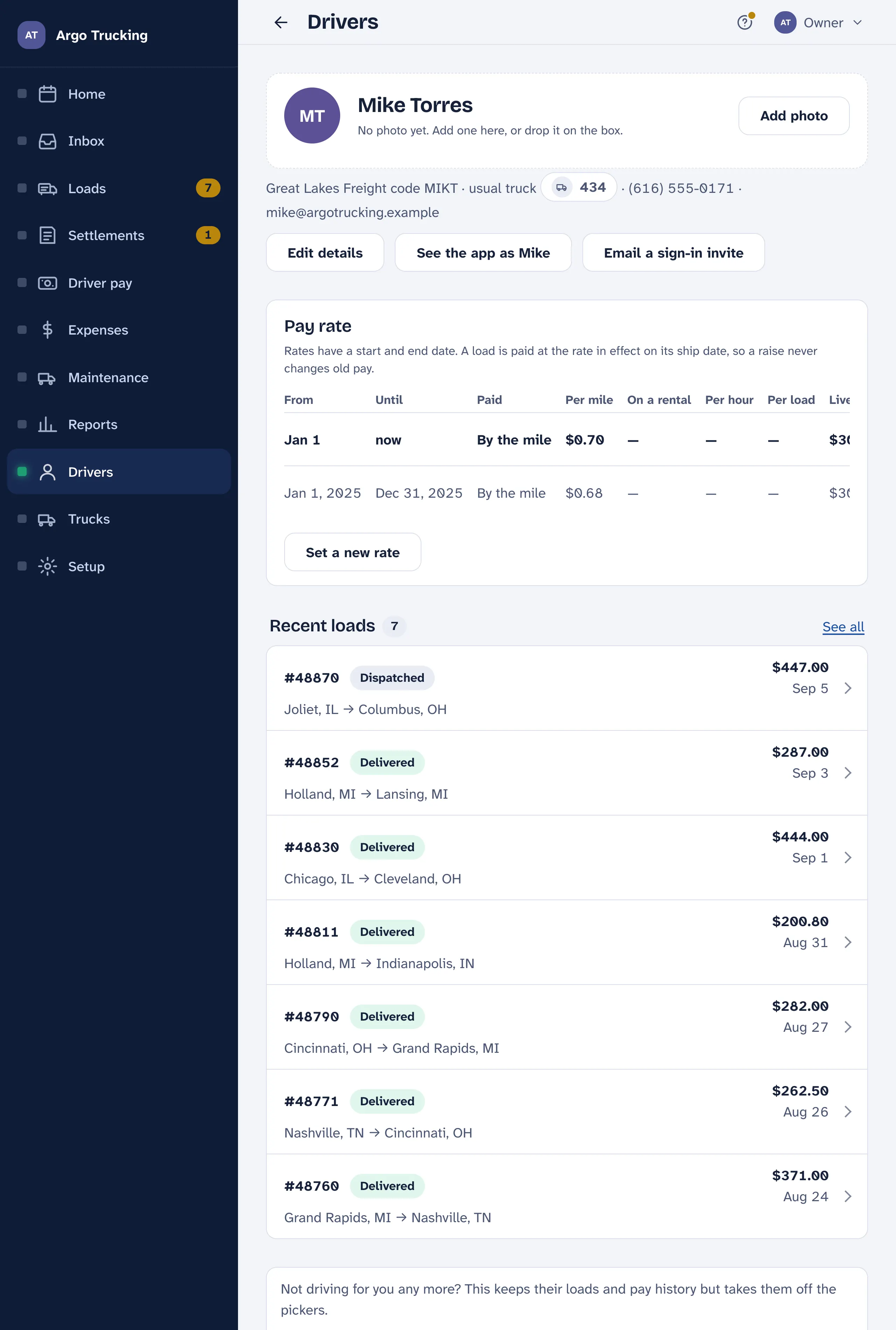
Task: Click the Loads badge showing 7
Action: [208, 188]
